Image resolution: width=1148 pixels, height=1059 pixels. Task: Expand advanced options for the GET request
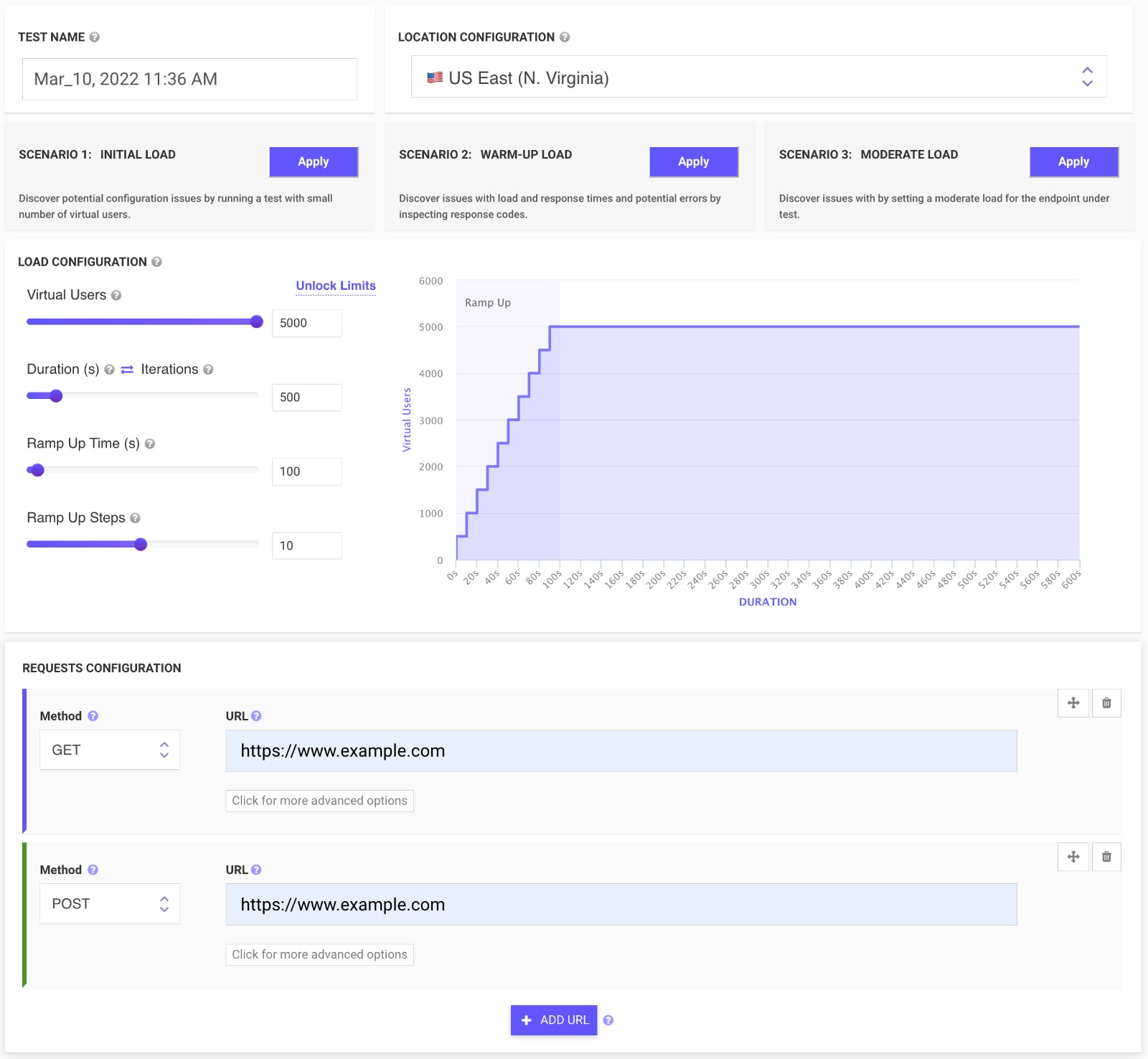pyautogui.click(x=319, y=801)
